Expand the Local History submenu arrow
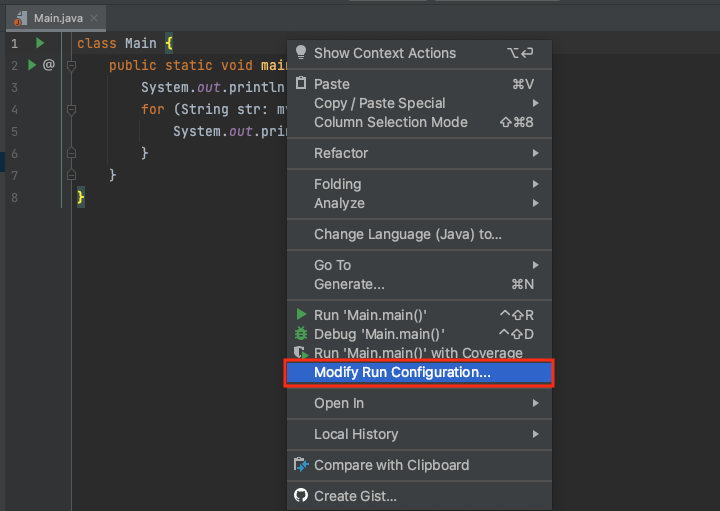 pos(535,434)
